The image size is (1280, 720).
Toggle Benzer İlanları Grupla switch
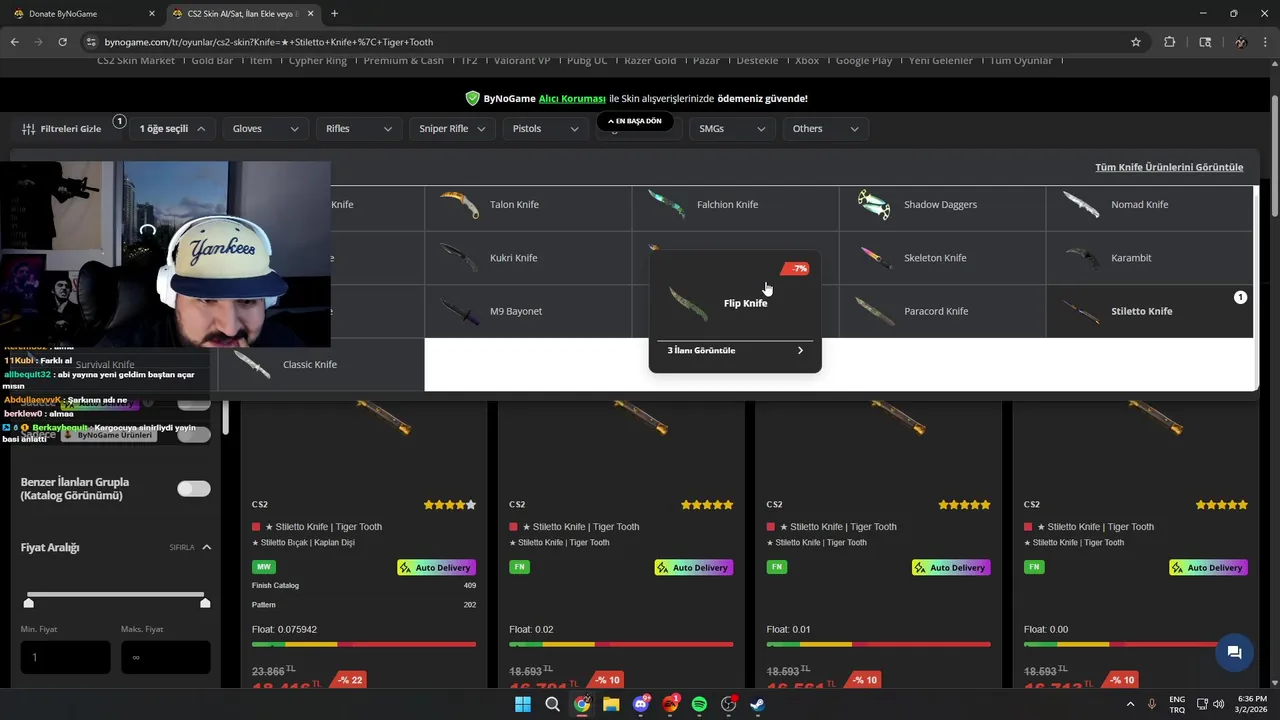[x=194, y=488]
